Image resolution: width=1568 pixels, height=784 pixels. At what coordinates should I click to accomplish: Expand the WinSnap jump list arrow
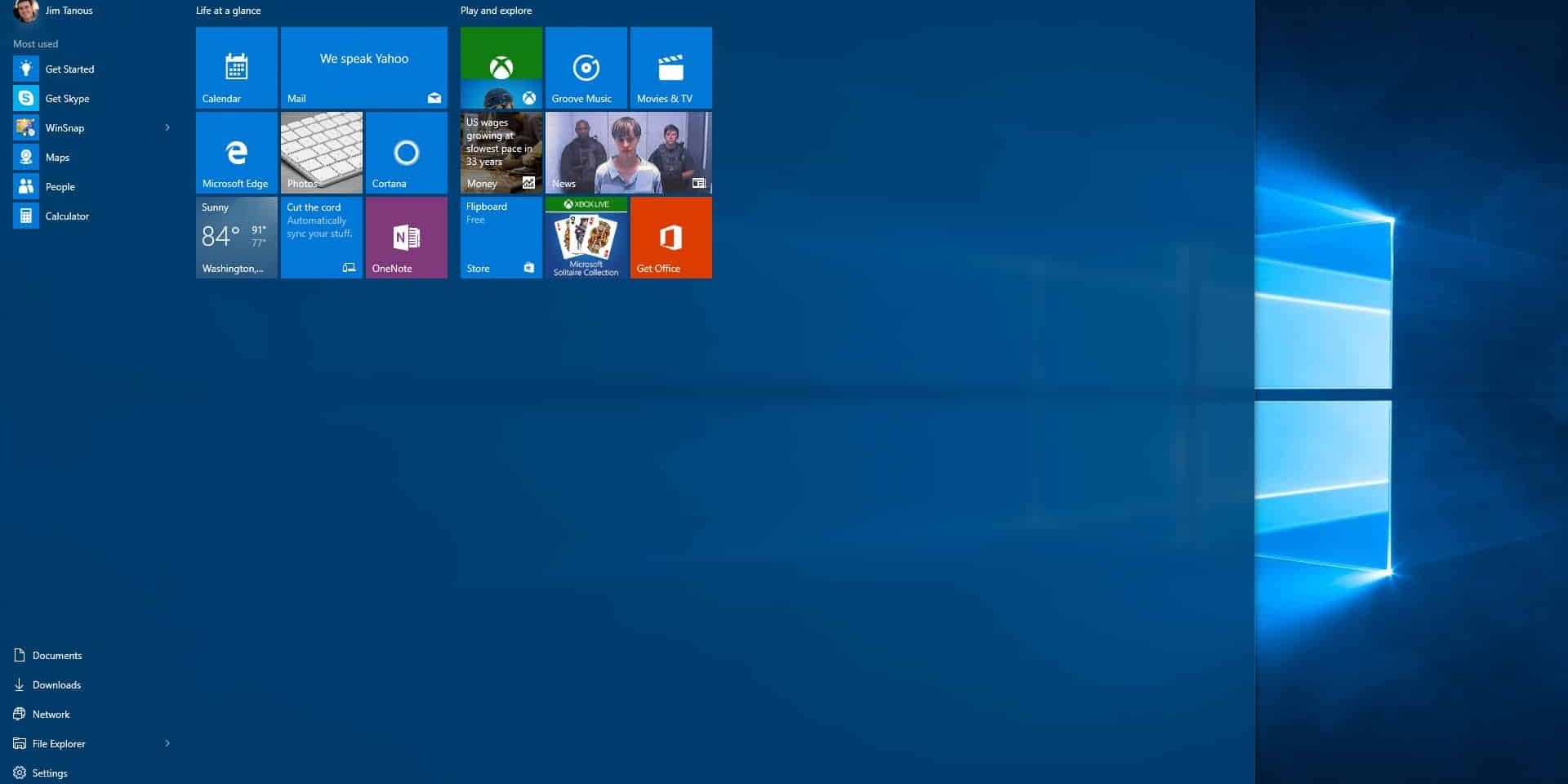pos(167,127)
